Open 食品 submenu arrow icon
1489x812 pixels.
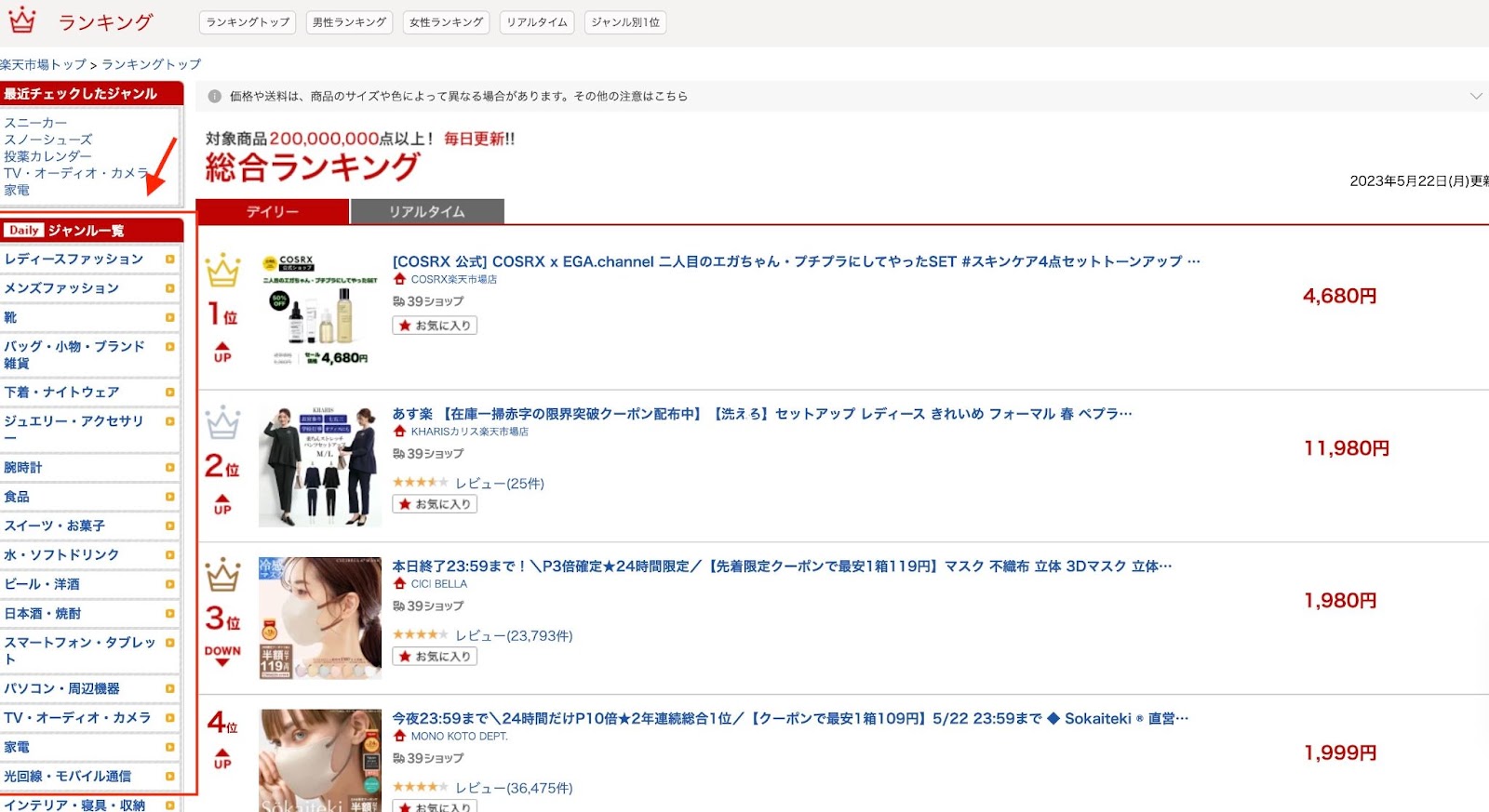coord(169,497)
